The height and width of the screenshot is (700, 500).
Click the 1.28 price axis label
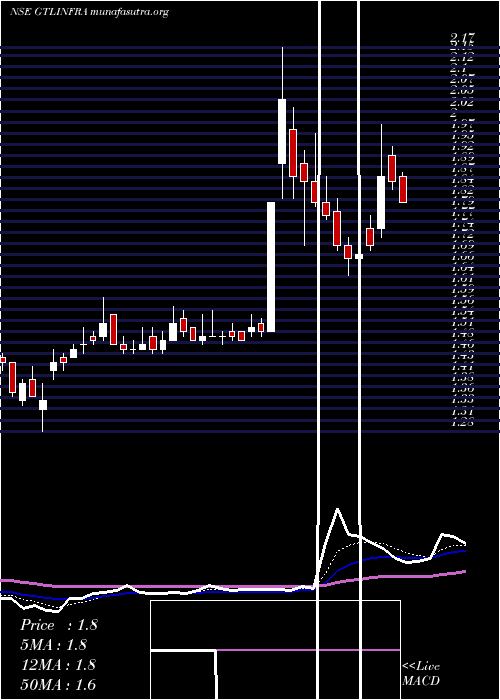(x=462, y=423)
